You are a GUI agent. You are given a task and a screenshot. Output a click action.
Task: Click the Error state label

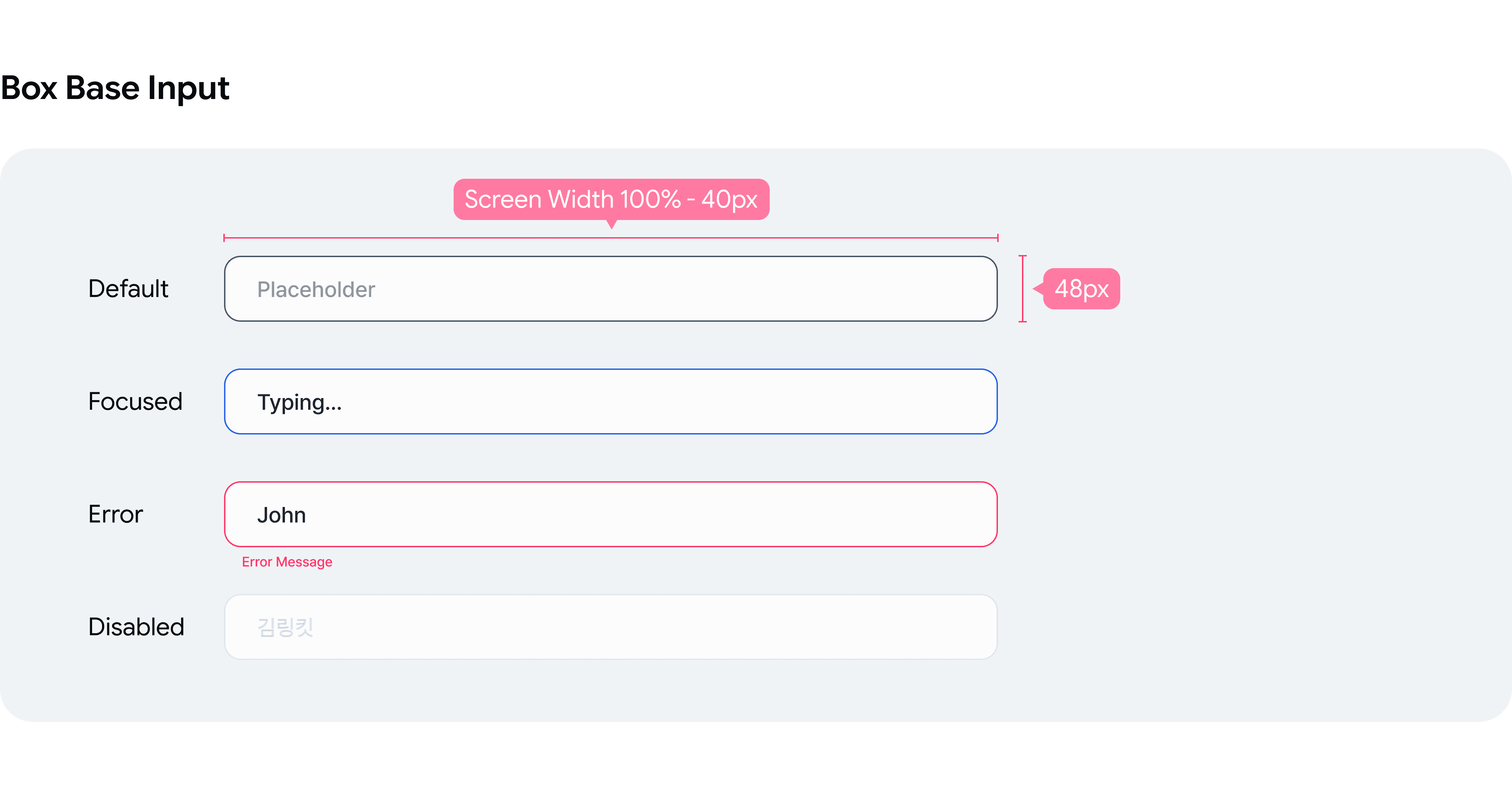click(x=115, y=514)
